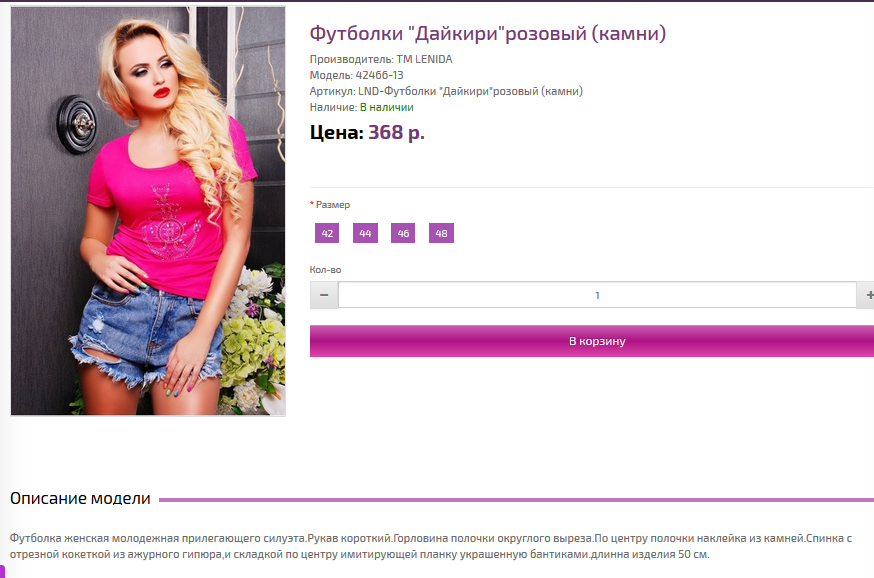
Task: Click the quantity input field
Action: [597, 295]
